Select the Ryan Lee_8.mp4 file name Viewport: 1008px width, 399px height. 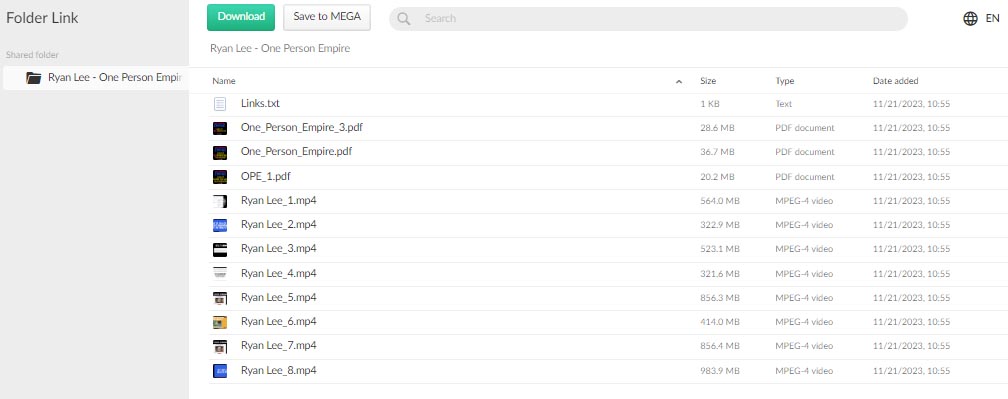pyautogui.click(x=278, y=370)
